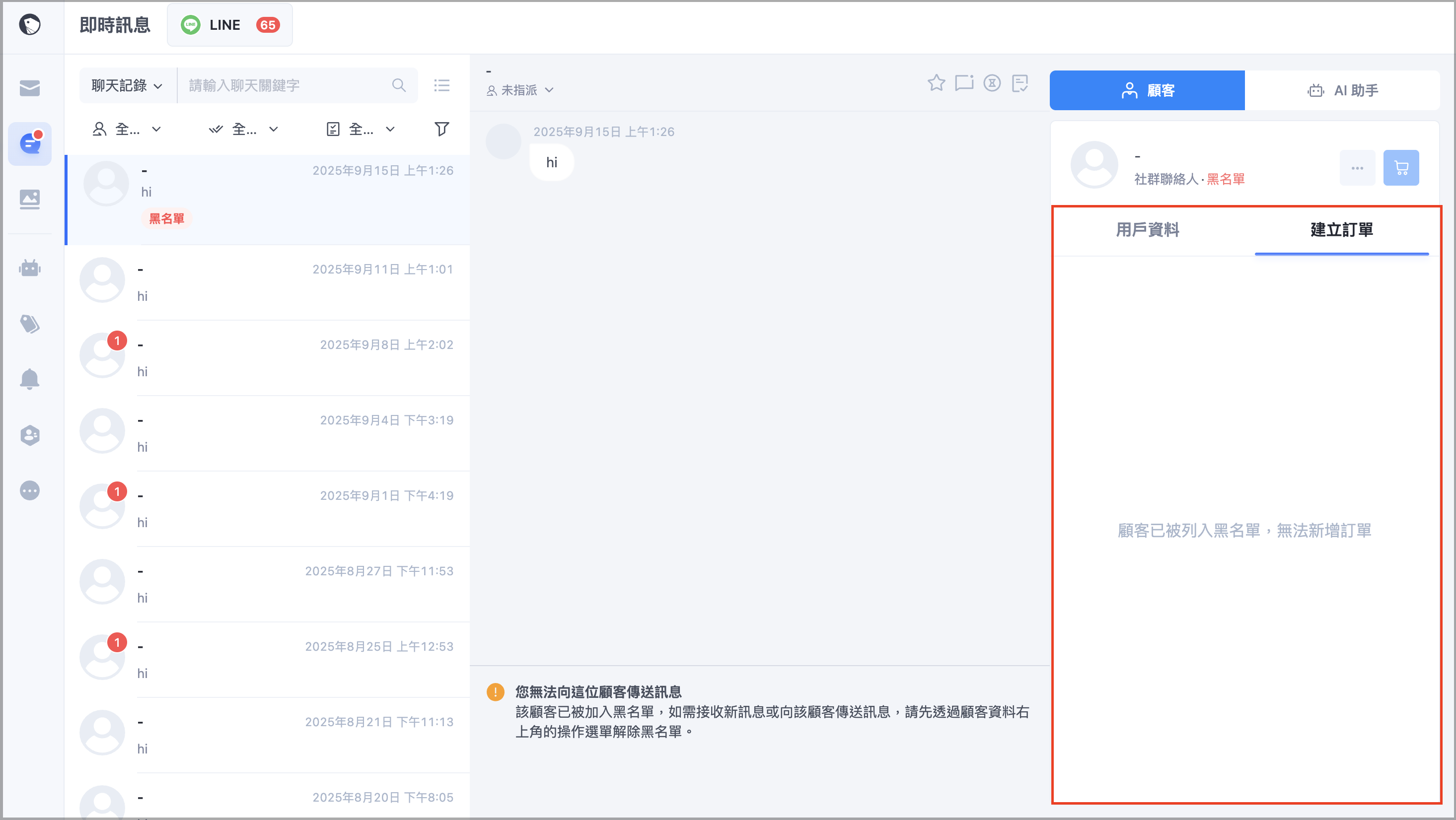Click the sender avatar beside hi message
The width and height of the screenshot is (1456, 820).
[x=503, y=141]
